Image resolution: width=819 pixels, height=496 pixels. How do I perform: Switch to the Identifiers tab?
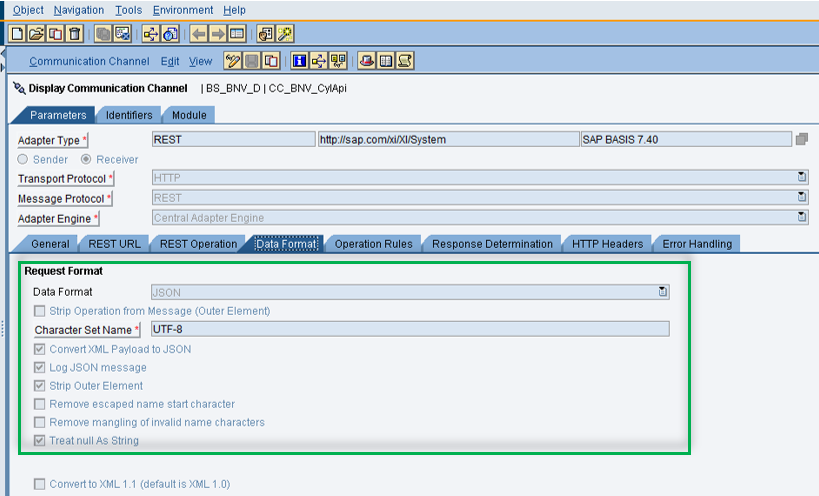[129, 115]
